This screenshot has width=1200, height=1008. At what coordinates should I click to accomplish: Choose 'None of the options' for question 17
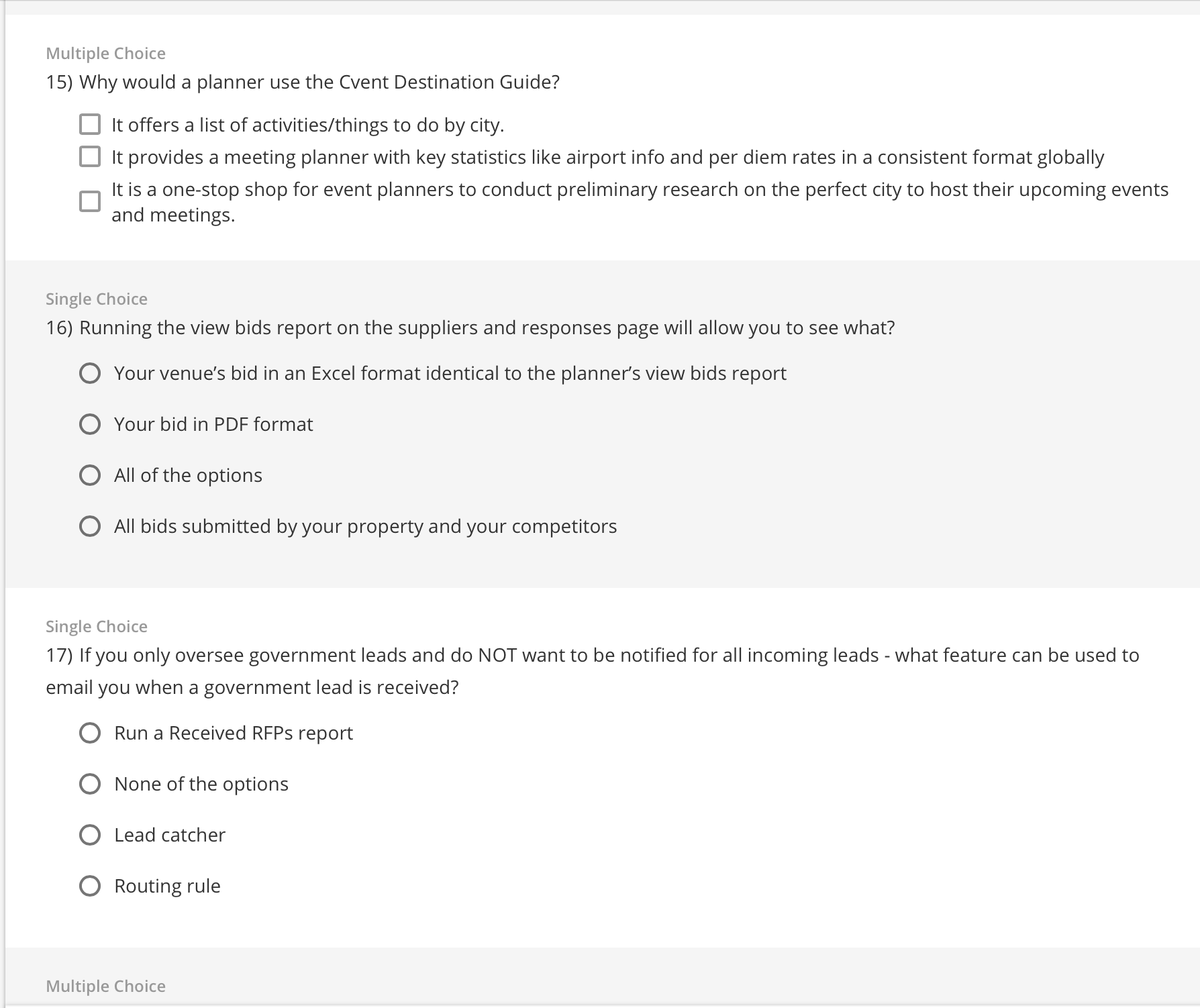[90, 784]
